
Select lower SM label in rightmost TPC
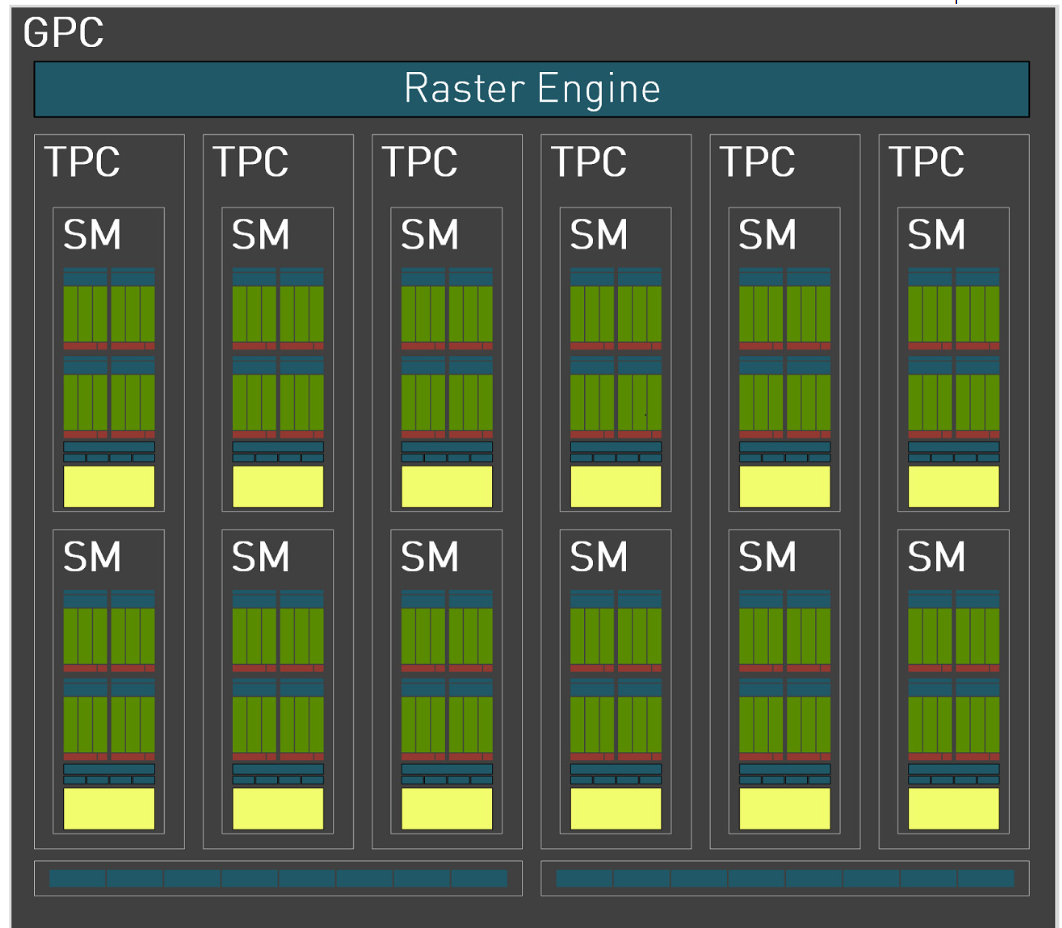pyautogui.click(x=937, y=557)
